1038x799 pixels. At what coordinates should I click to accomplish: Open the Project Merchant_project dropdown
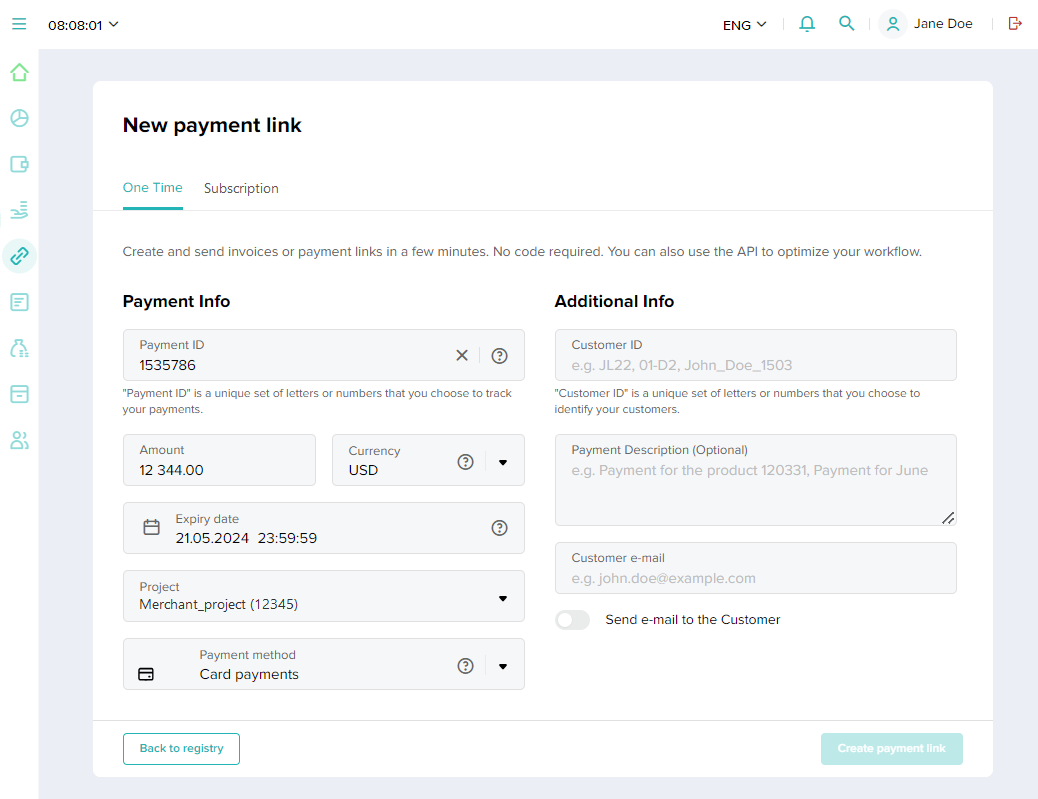pos(503,598)
